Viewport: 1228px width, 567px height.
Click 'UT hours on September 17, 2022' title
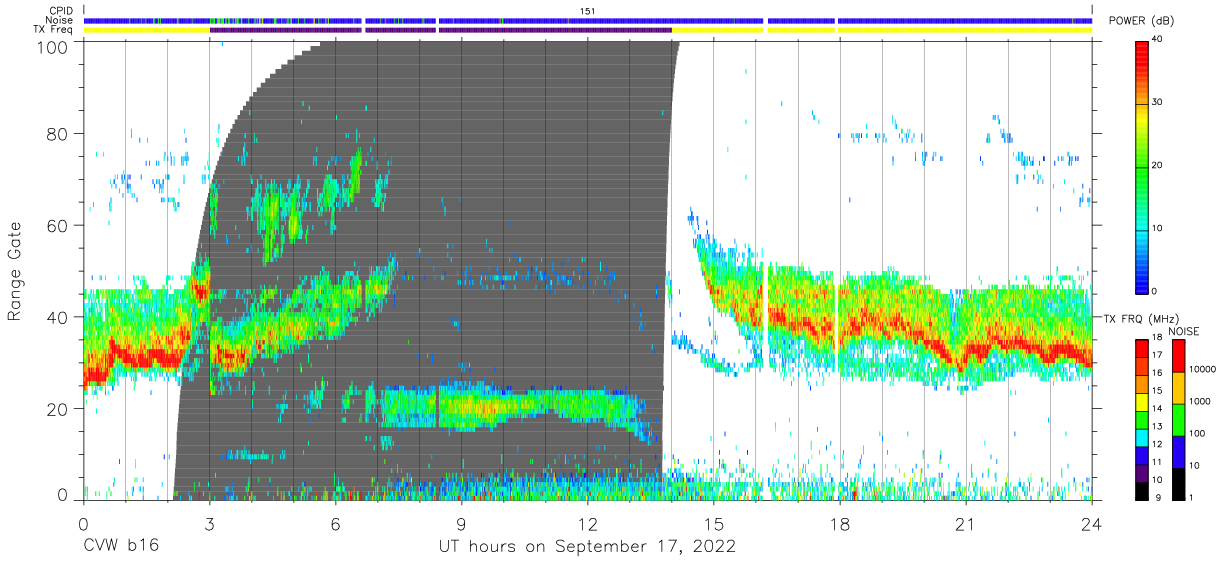coord(587,546)
